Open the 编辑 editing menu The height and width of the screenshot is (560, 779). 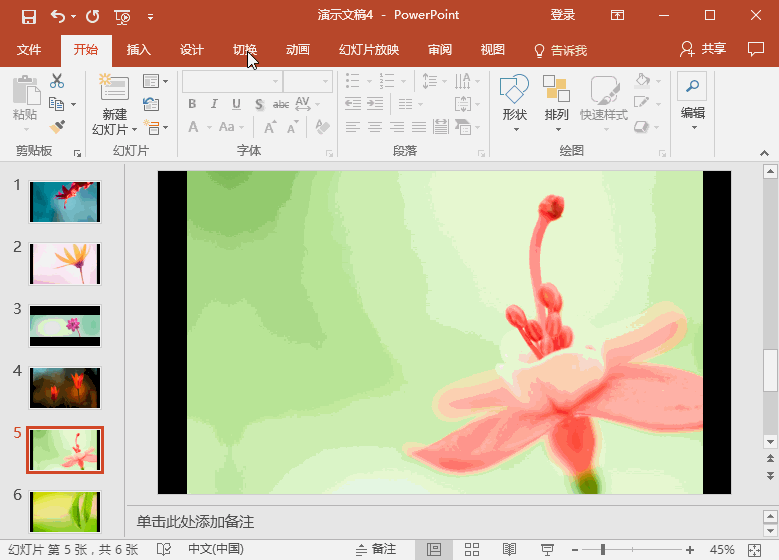tap(693, 103)
